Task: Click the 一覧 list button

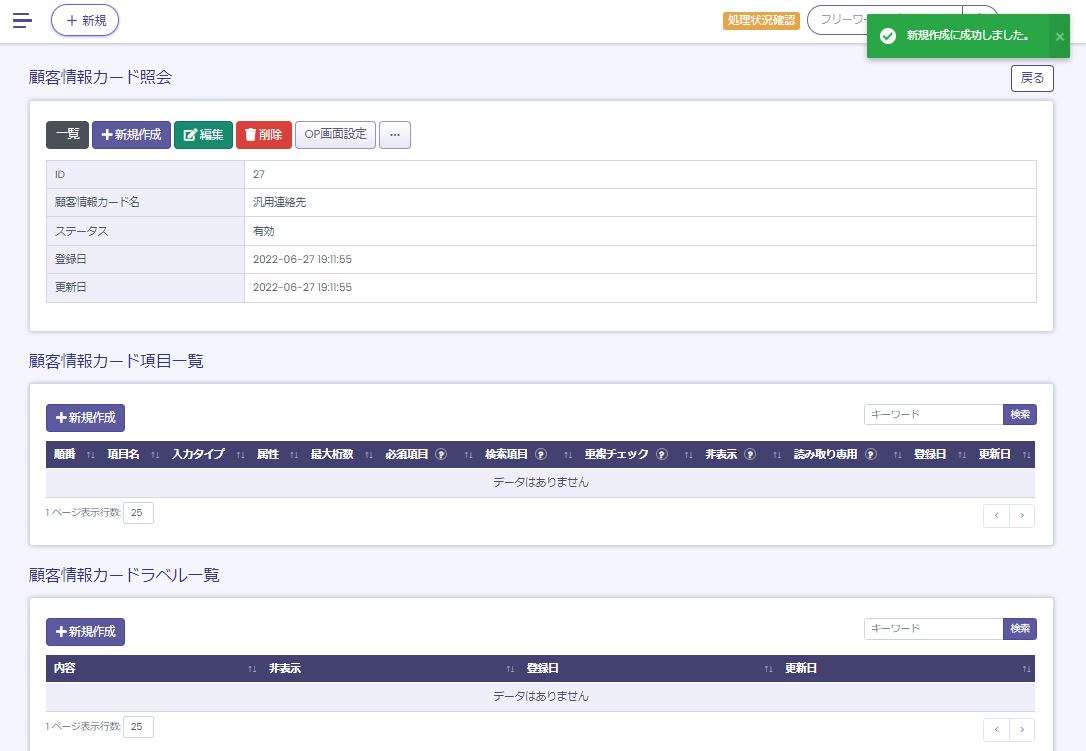Action: coord(67,135)
